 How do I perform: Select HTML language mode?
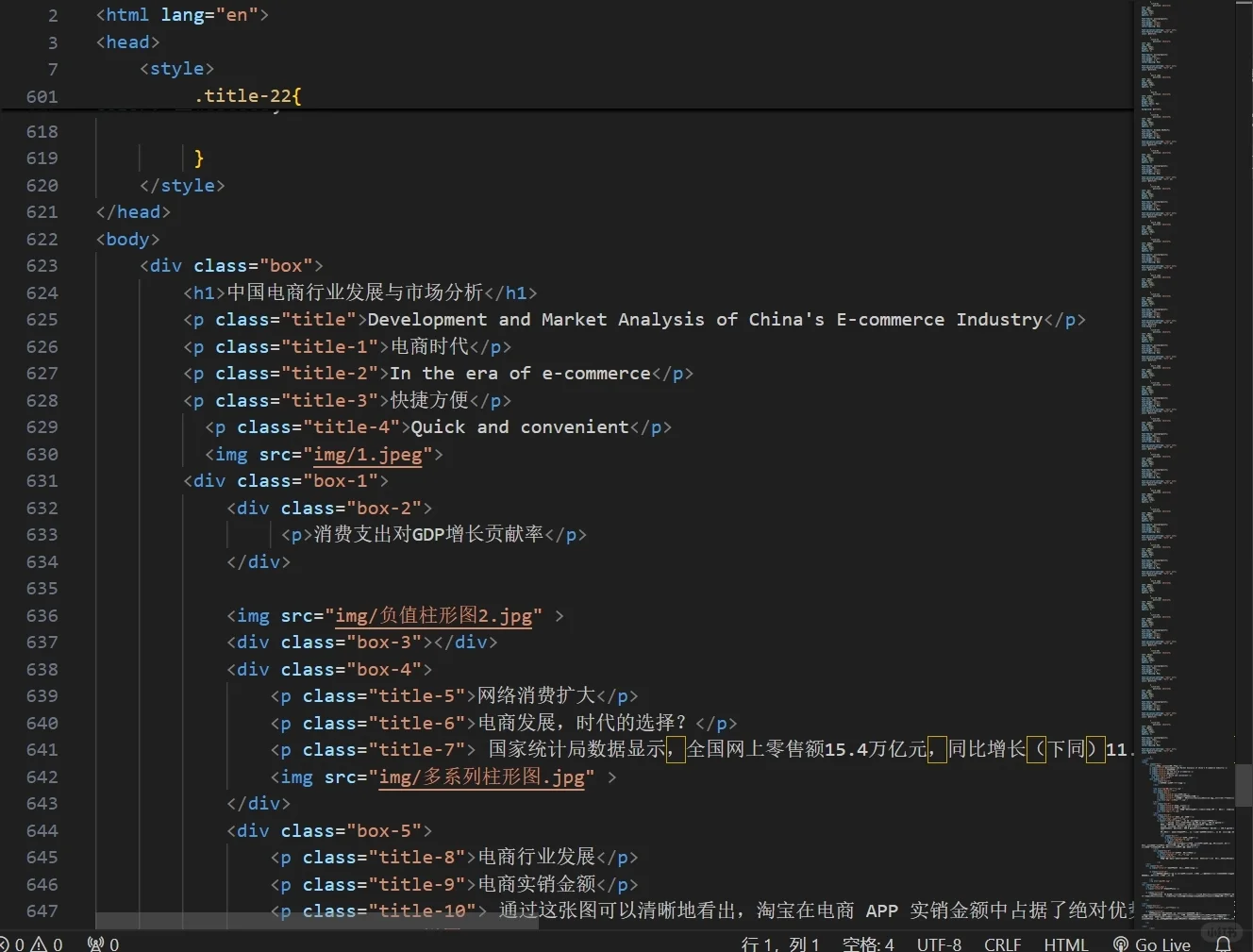1066,944
